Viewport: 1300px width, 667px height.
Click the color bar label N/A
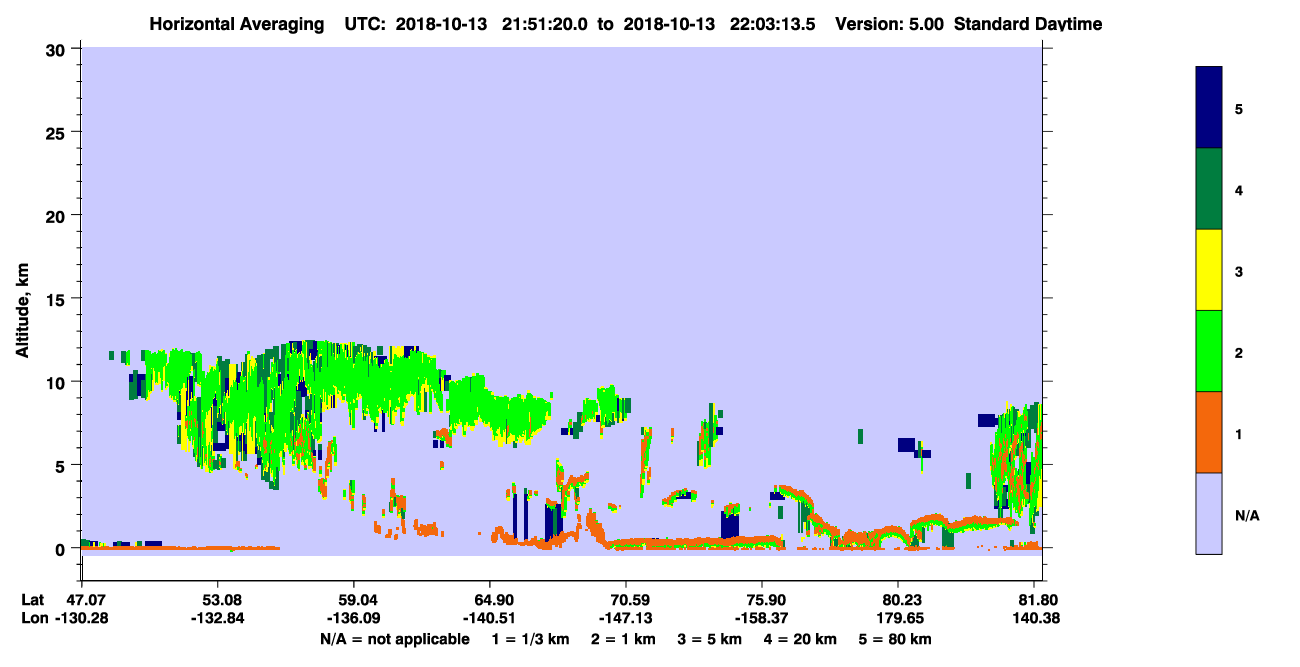[x=1247, y=515]
